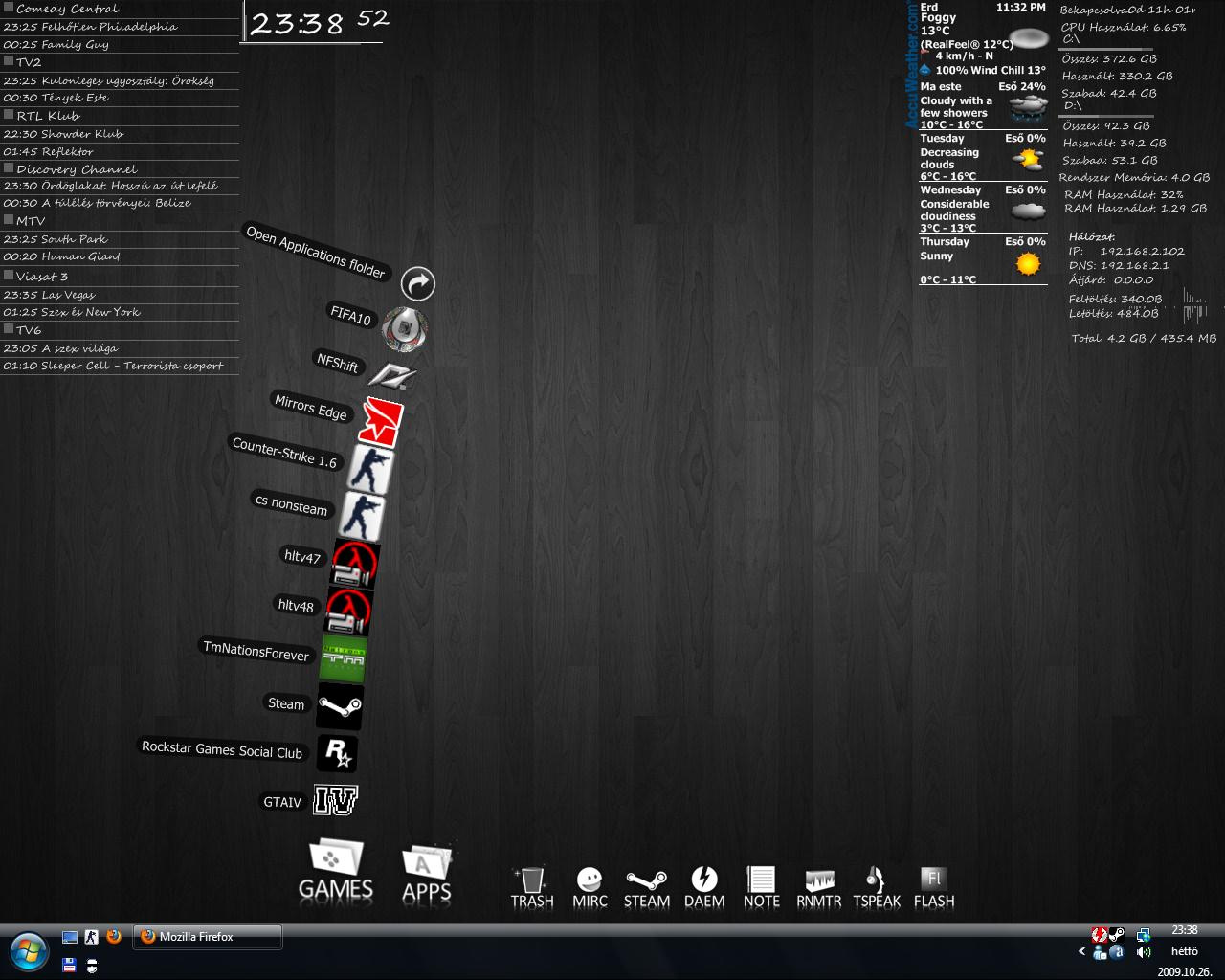Screen dimensions: 1225x980
Task: Click floppy disk quick launch icon
Action: pyautogui.click(x=69, y=966)
